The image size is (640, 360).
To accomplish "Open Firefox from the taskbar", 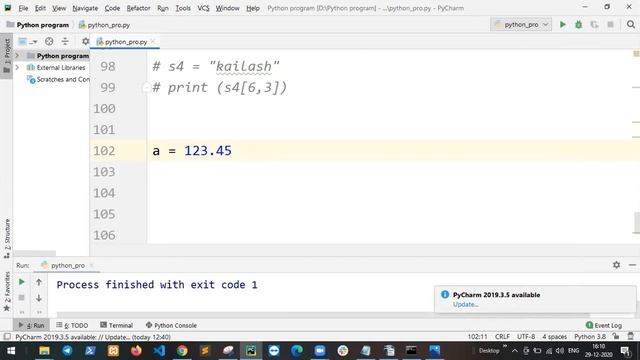I will (x=136, y=351).
